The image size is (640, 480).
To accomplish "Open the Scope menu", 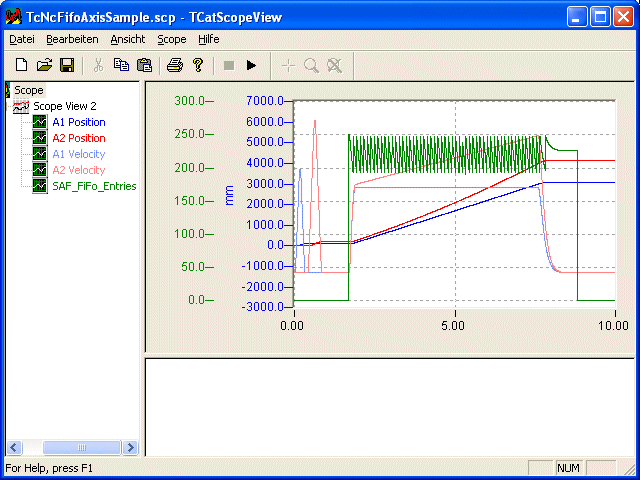I will pyautogui.click(x=172, y=39).
